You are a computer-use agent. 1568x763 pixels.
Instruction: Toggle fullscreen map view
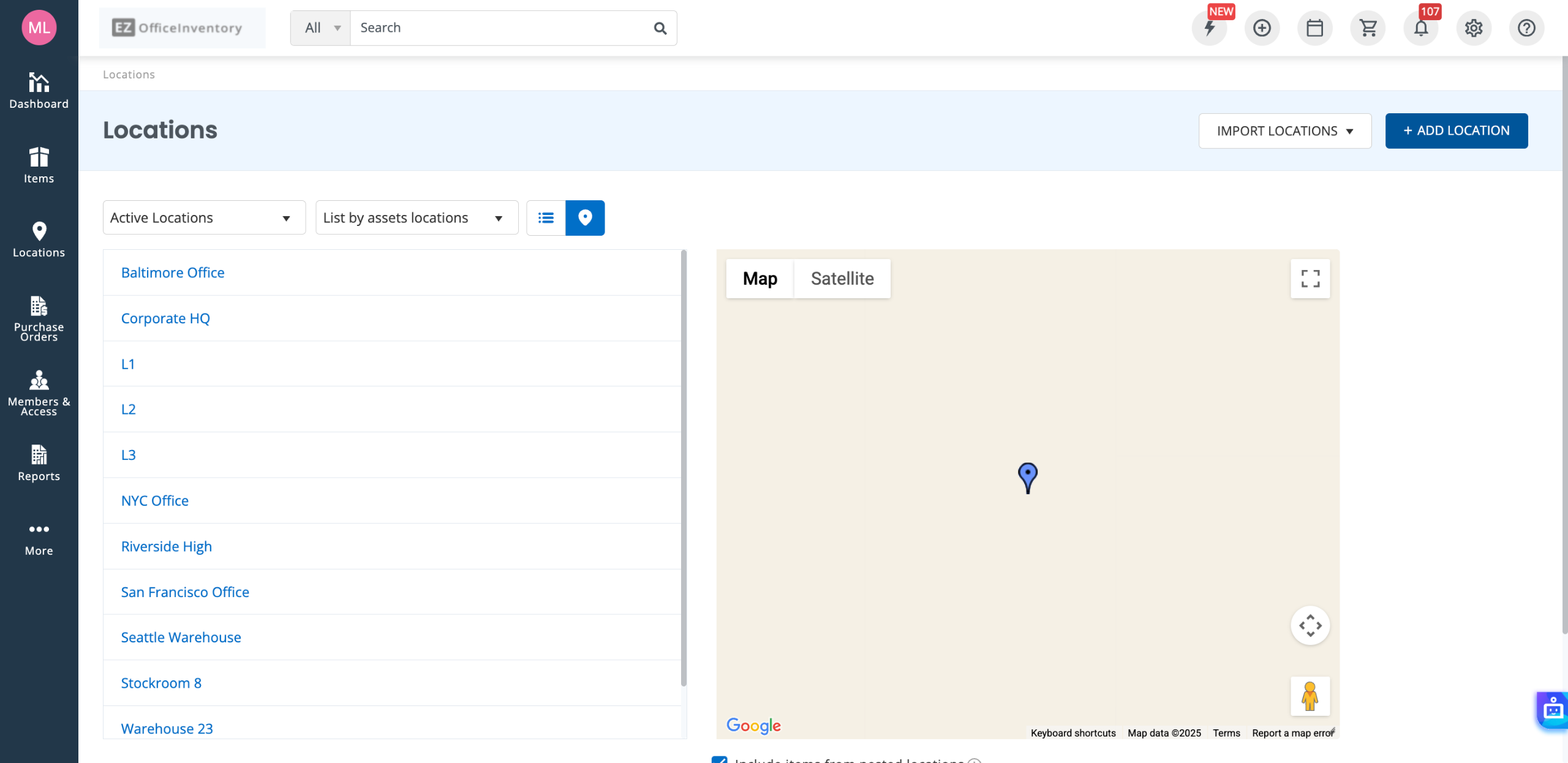[1310, 279]
